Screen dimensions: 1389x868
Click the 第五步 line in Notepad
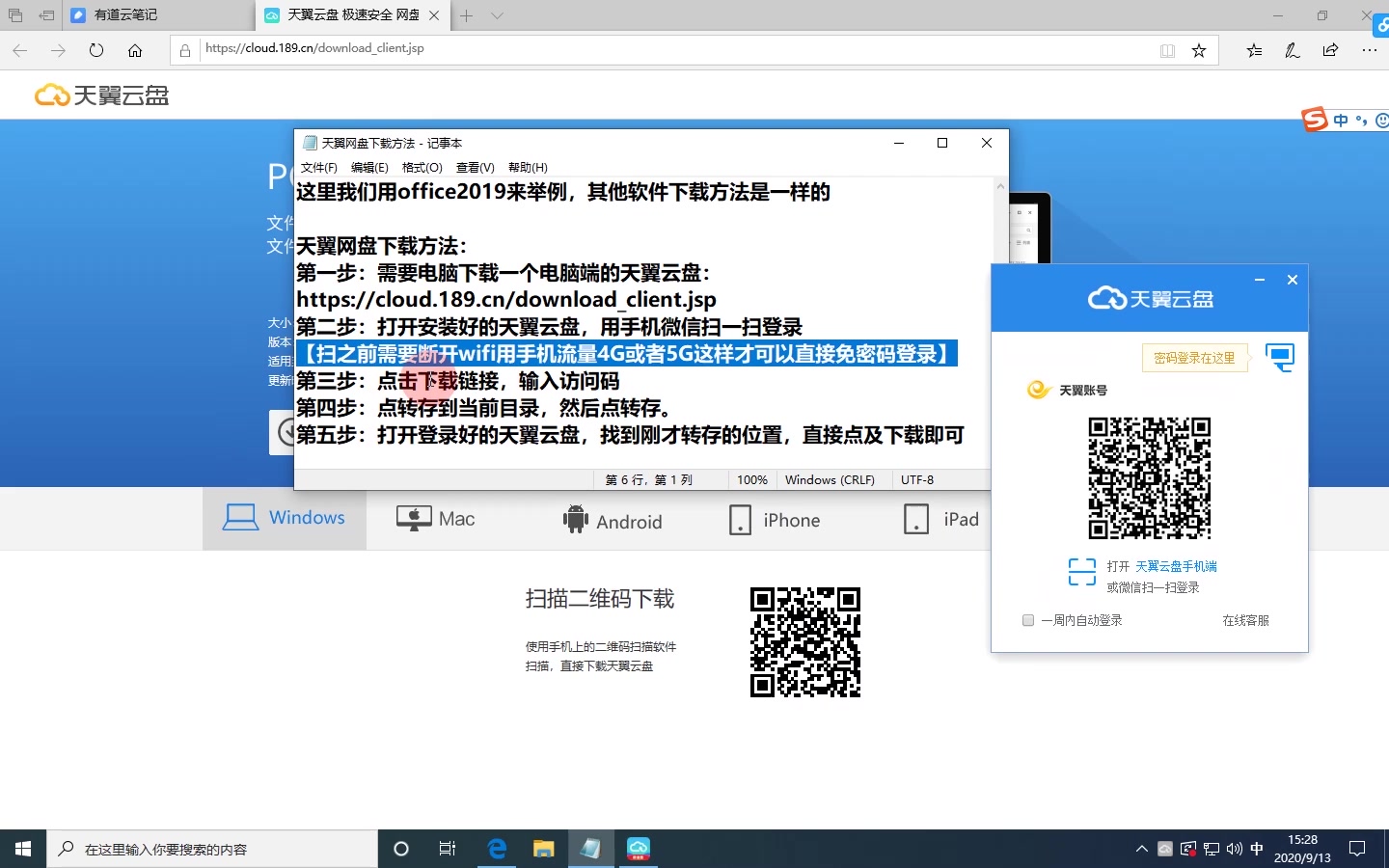tap(630, 435)
